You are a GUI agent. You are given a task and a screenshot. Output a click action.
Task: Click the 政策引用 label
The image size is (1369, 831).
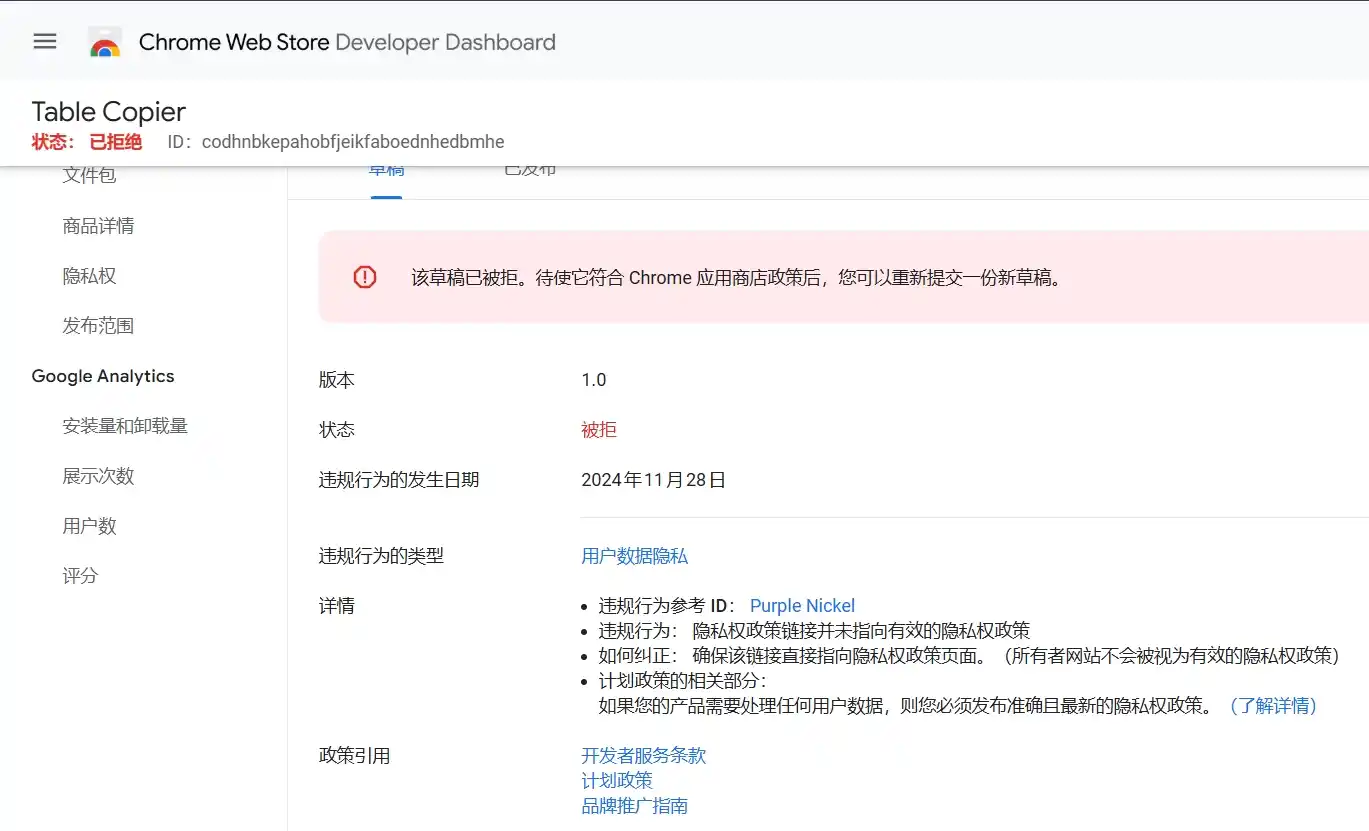click(x=355, y=756)
